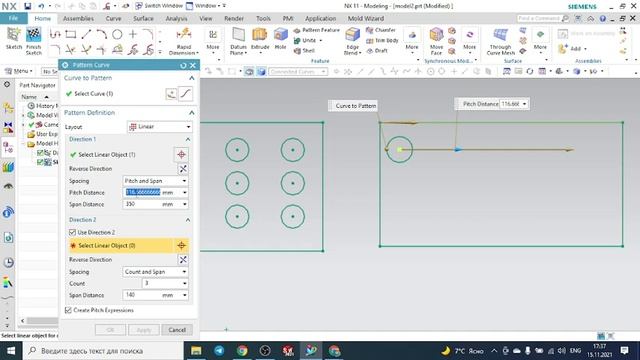Click the Cancel button
The image size is (640, 360).
click(x=177, y=330)
